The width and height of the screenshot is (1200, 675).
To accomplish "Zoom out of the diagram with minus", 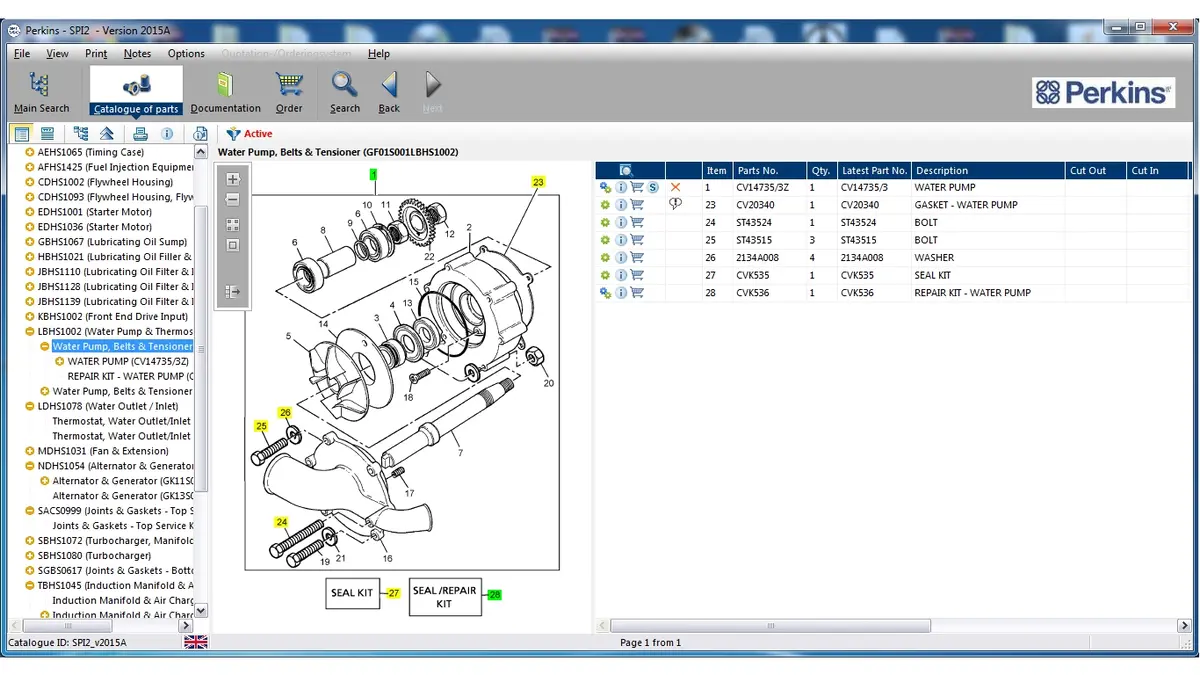I will click(233, 200).
